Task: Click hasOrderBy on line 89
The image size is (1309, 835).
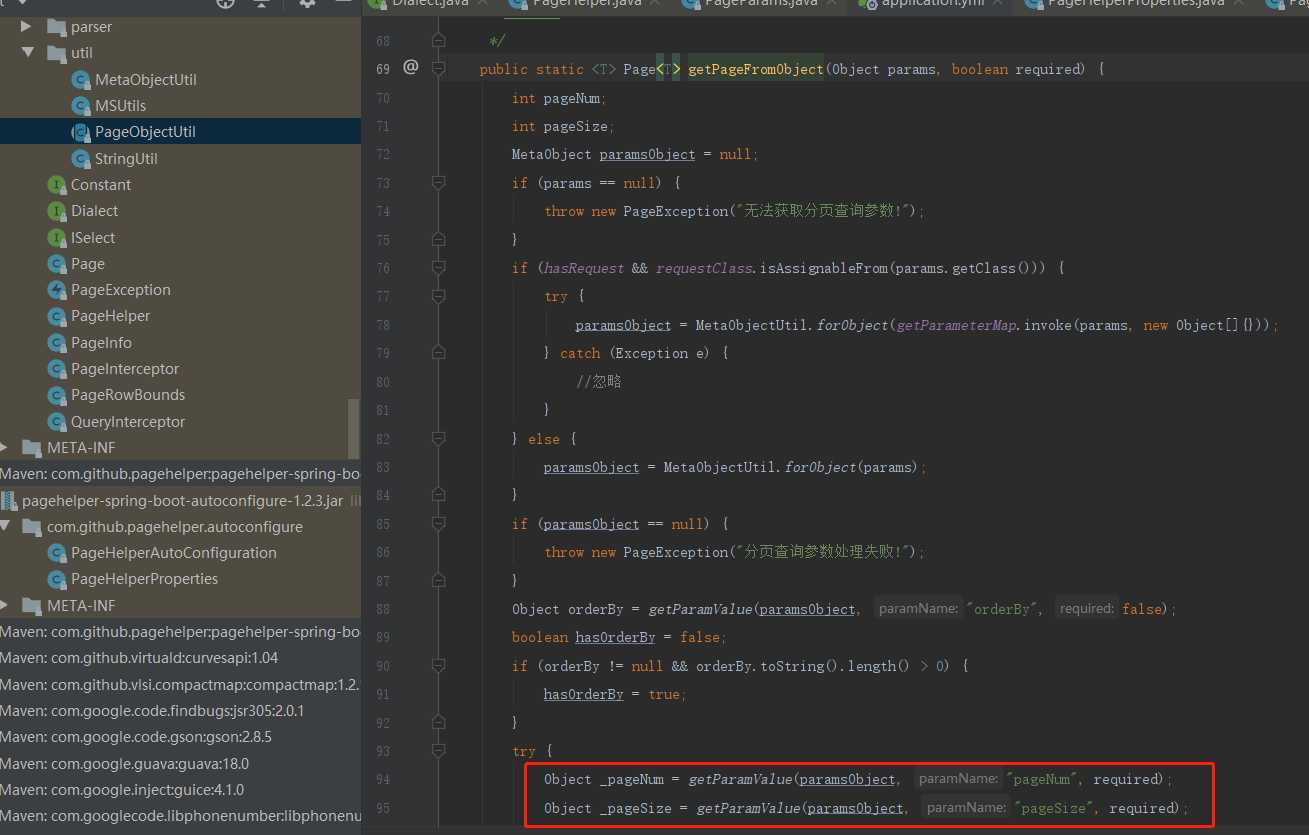Action: pyautogui.click(x=615, y=637)
